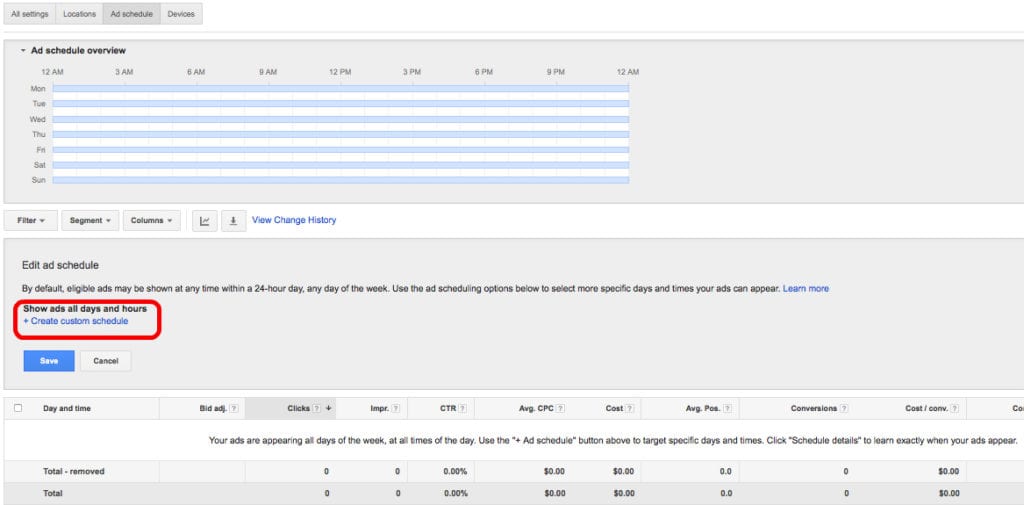Click the Tuesday schedule bar
Screen dimensions: 1024x505
click(341, 104)
